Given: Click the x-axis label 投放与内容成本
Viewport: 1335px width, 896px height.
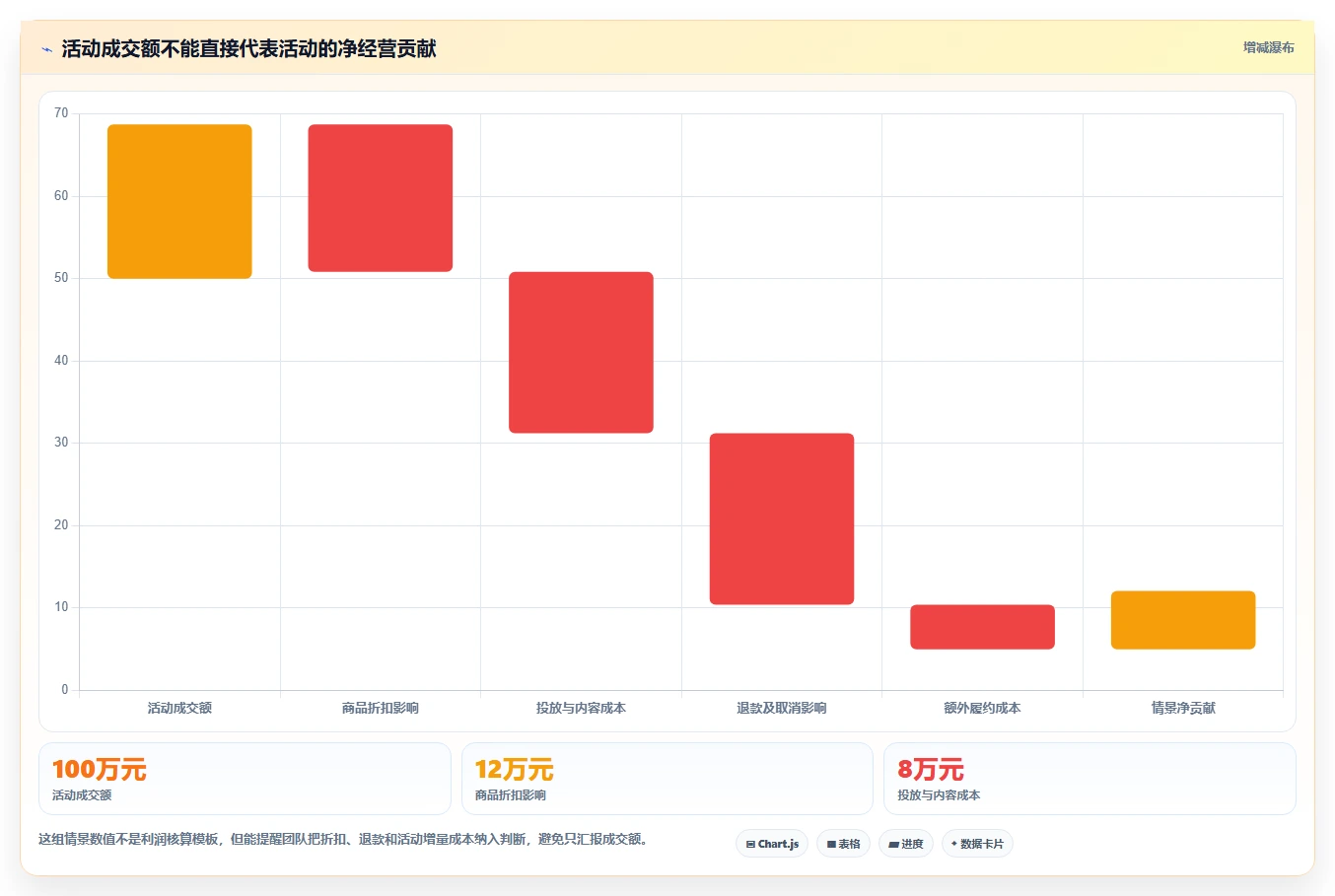Looking at the screenshot, I should (581, 708).
